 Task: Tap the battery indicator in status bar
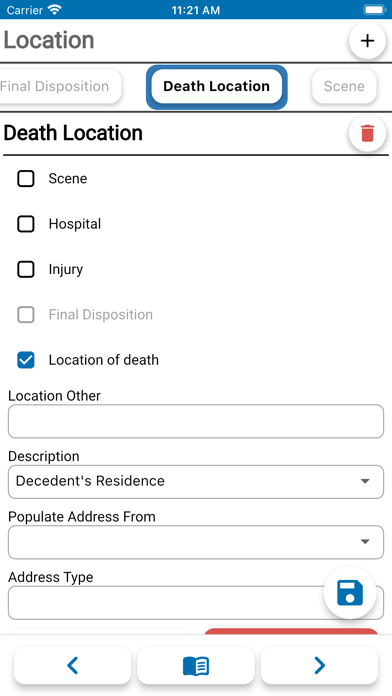[375, 10]
